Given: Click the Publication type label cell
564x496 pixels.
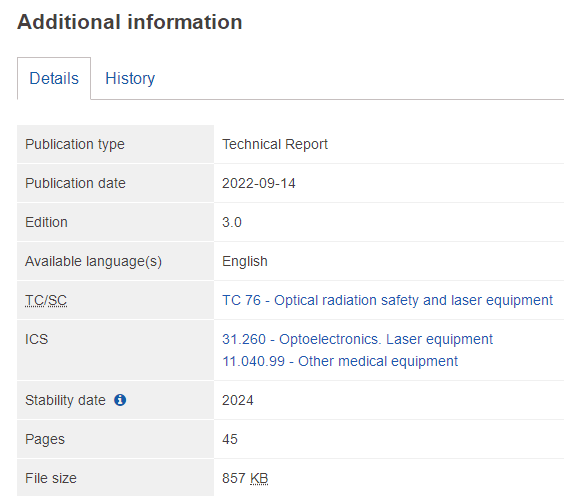Looking at the screenshot, I should (x=115, y=144).
